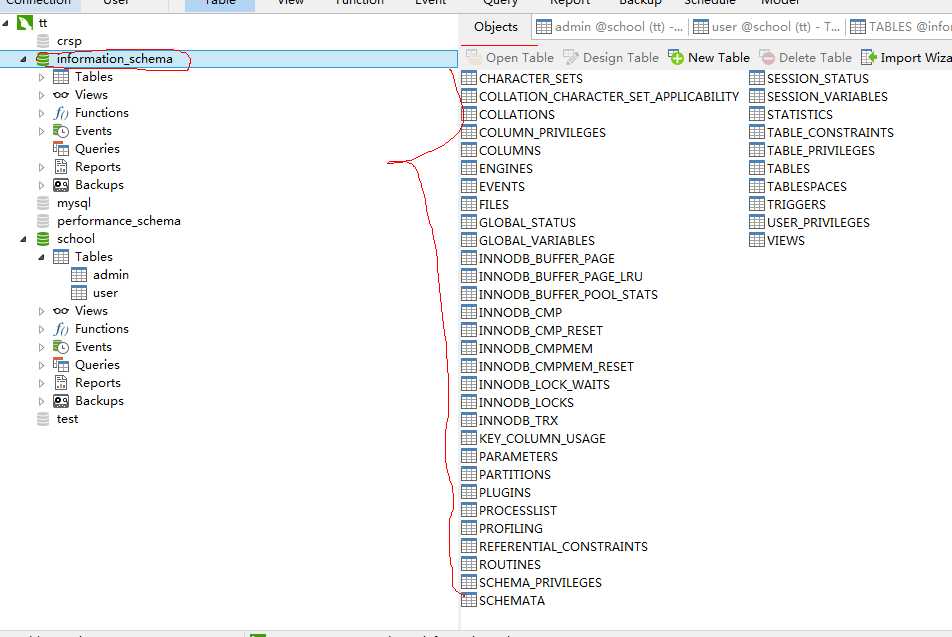Switch to the Objects tab

point(496,27)
